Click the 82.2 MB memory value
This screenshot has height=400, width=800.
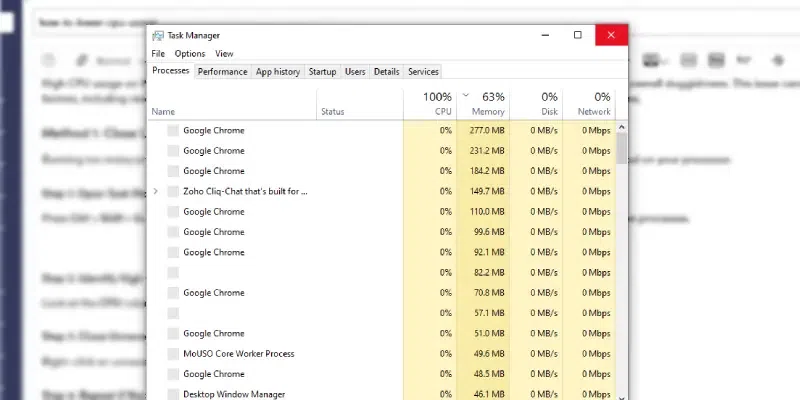(489, 272)
